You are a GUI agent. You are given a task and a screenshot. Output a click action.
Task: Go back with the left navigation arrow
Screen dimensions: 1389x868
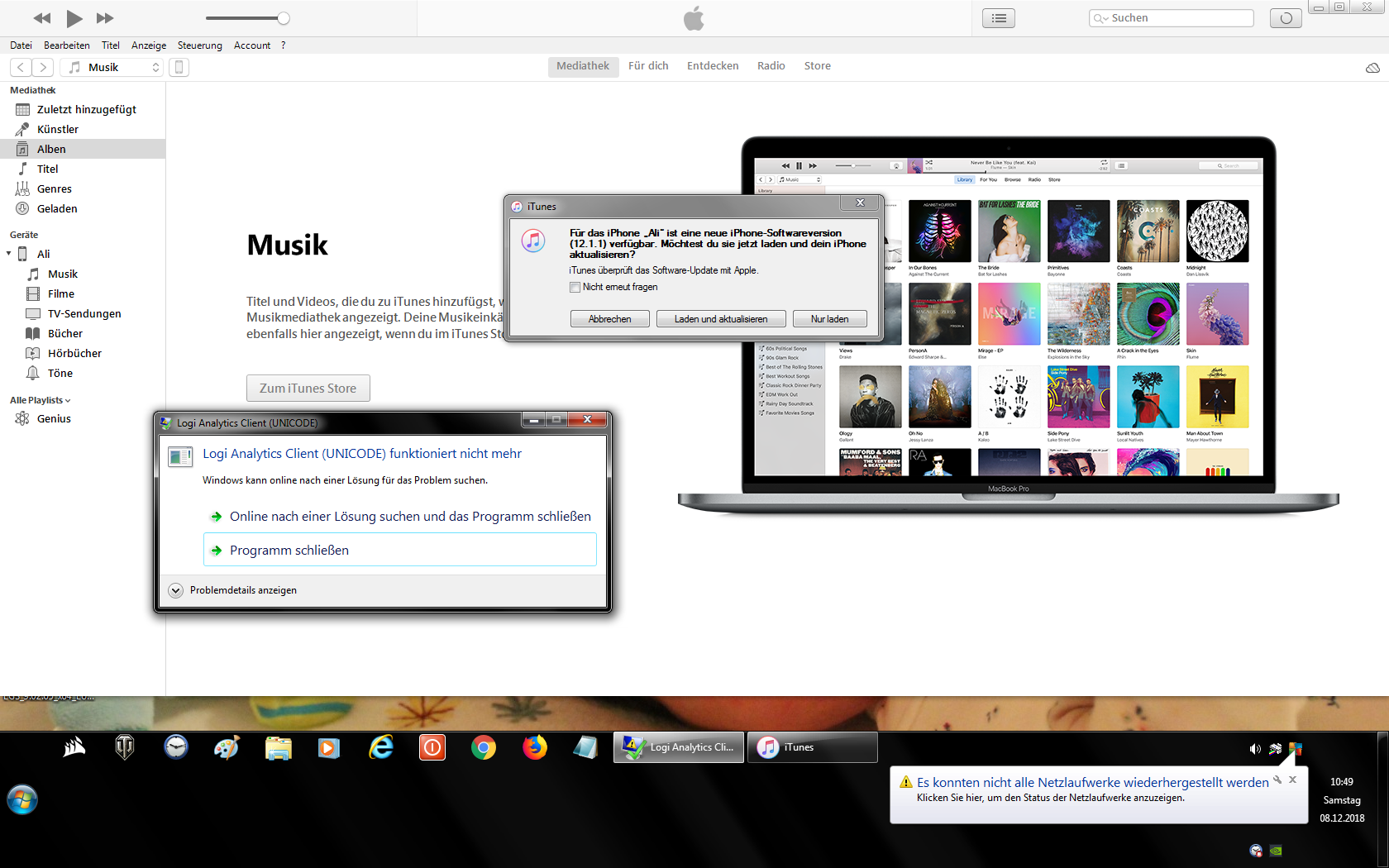click(x=21, y=67)
